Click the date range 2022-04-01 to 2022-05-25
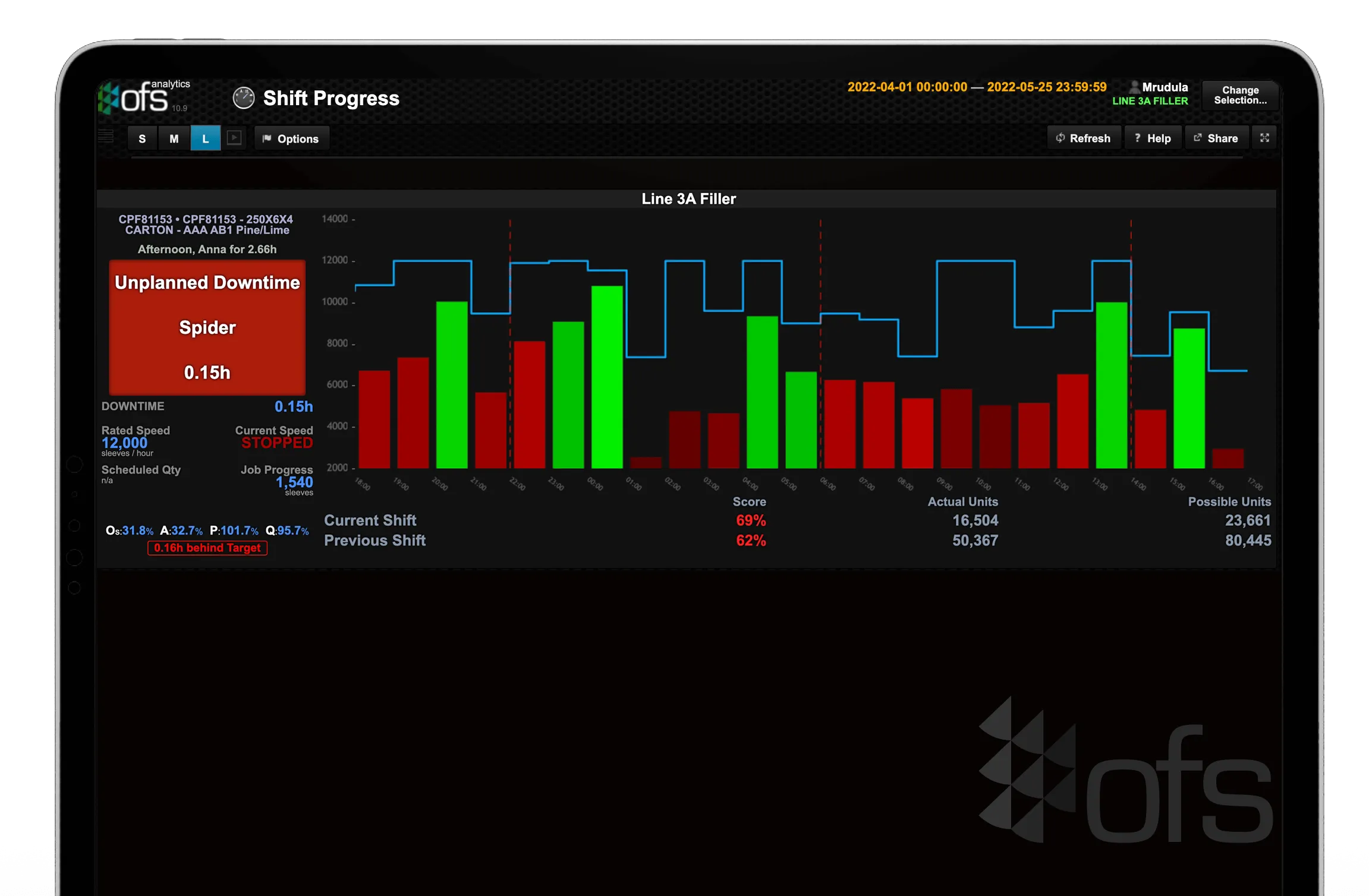The image size is (1369, 896). [x=977, y=87]
